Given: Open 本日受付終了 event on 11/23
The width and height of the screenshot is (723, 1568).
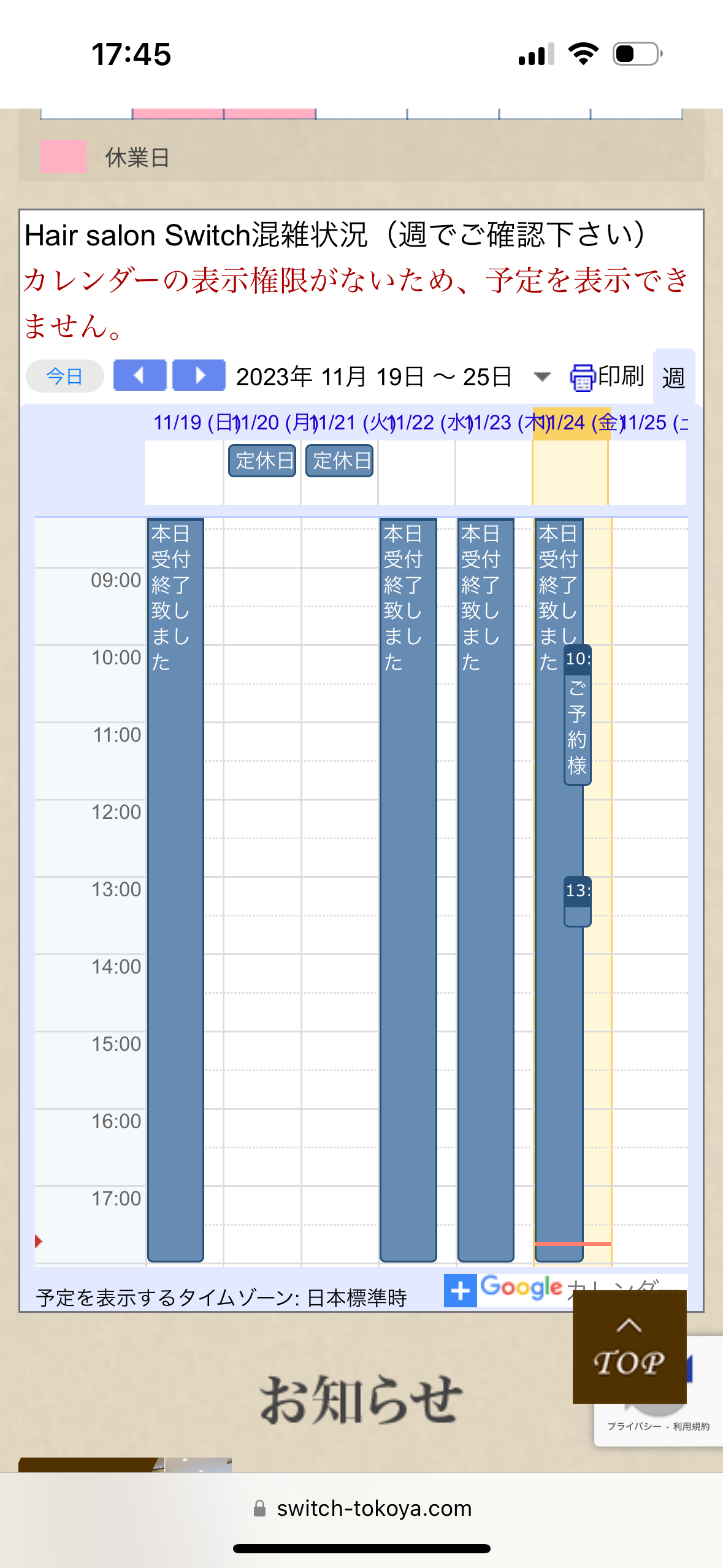Looking at the screenshot, I should pos(485,890).
